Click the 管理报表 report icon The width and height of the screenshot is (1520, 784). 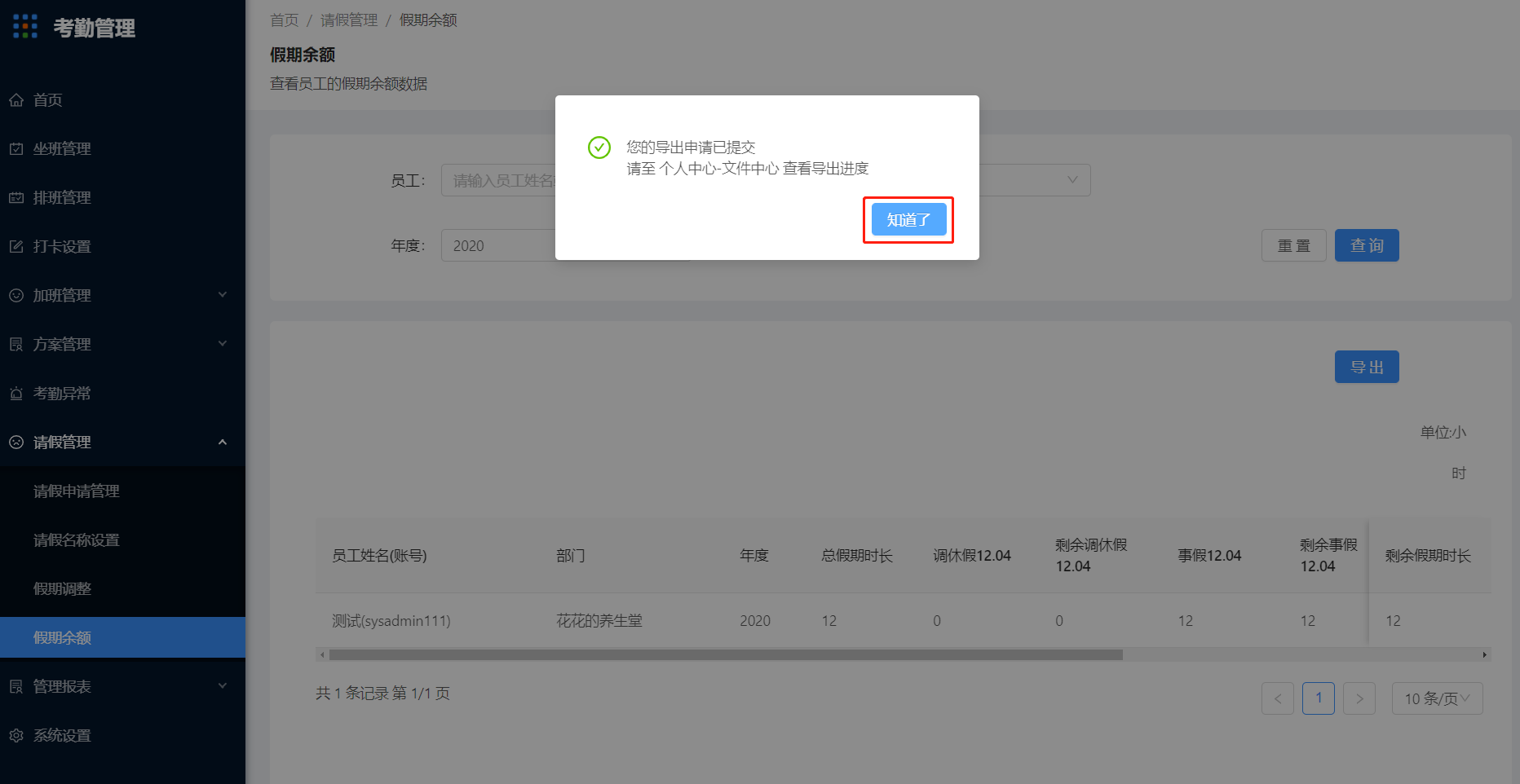[16, 687]
